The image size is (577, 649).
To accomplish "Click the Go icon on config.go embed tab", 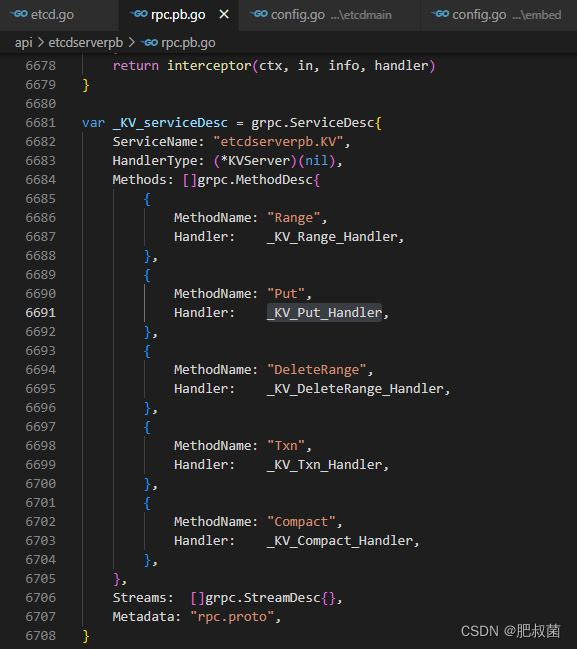I will point(440,14).
